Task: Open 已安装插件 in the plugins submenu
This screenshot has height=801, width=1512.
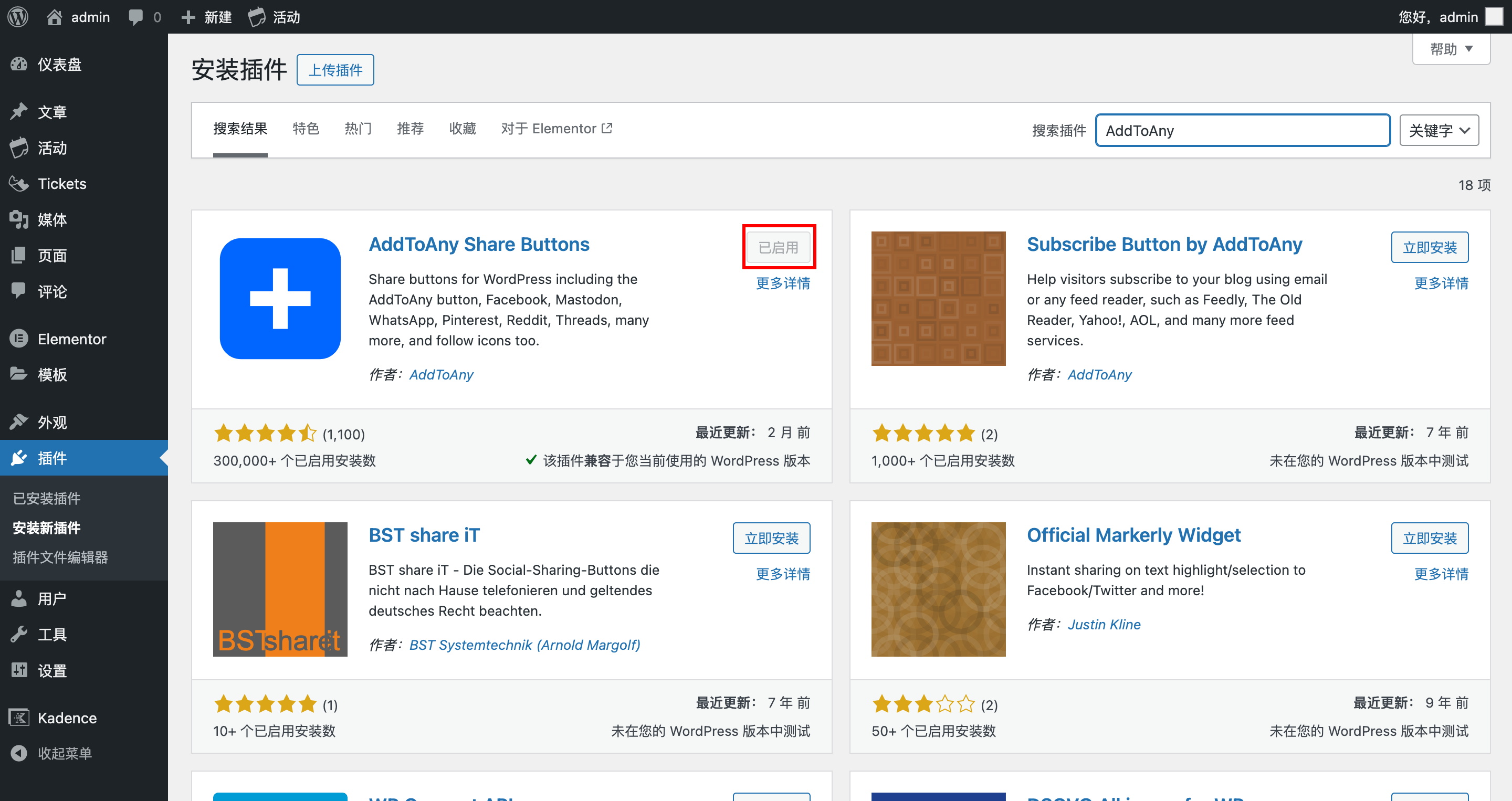Action: point(47,498)
